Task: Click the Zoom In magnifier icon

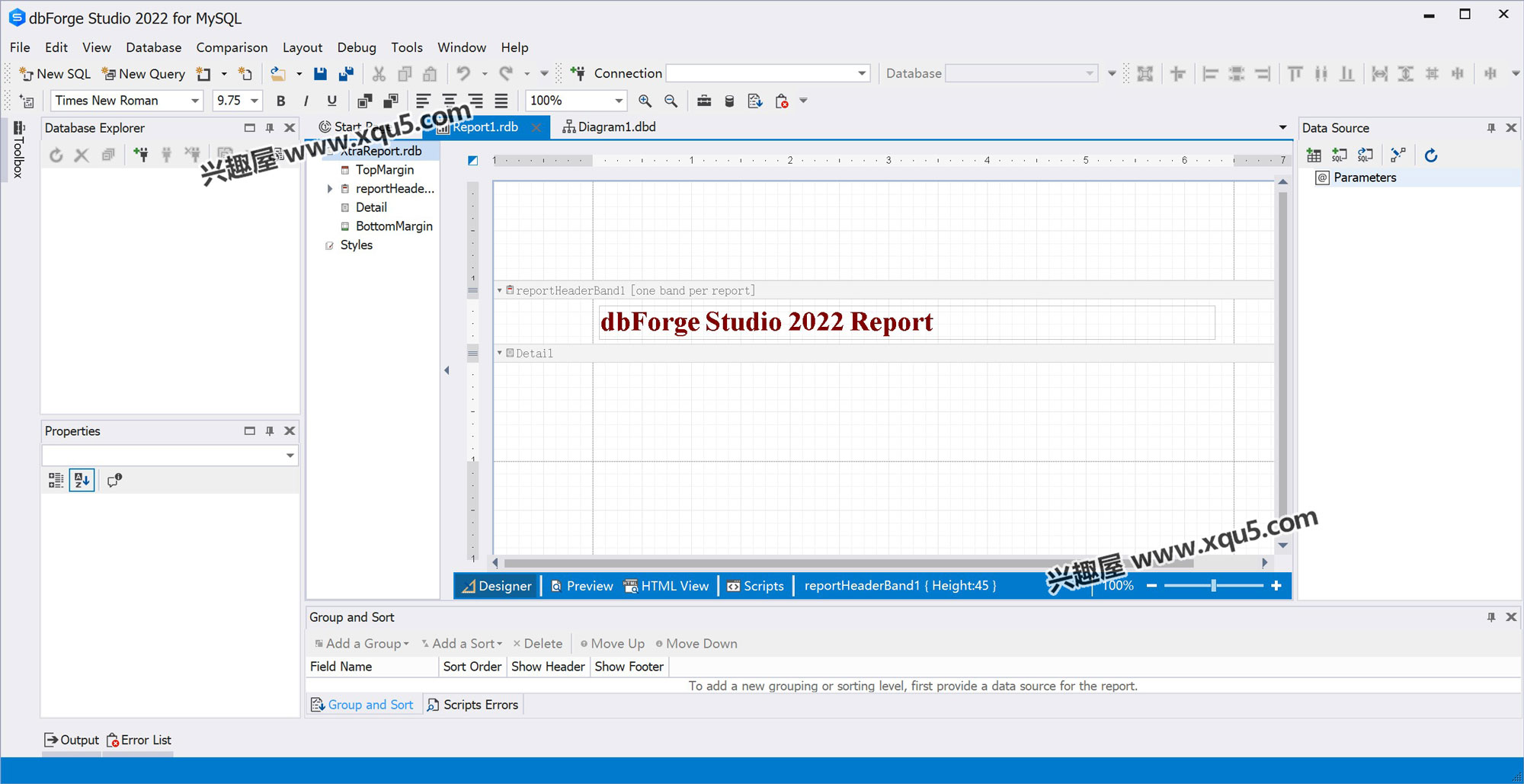Action: click(x=645, y=101)
